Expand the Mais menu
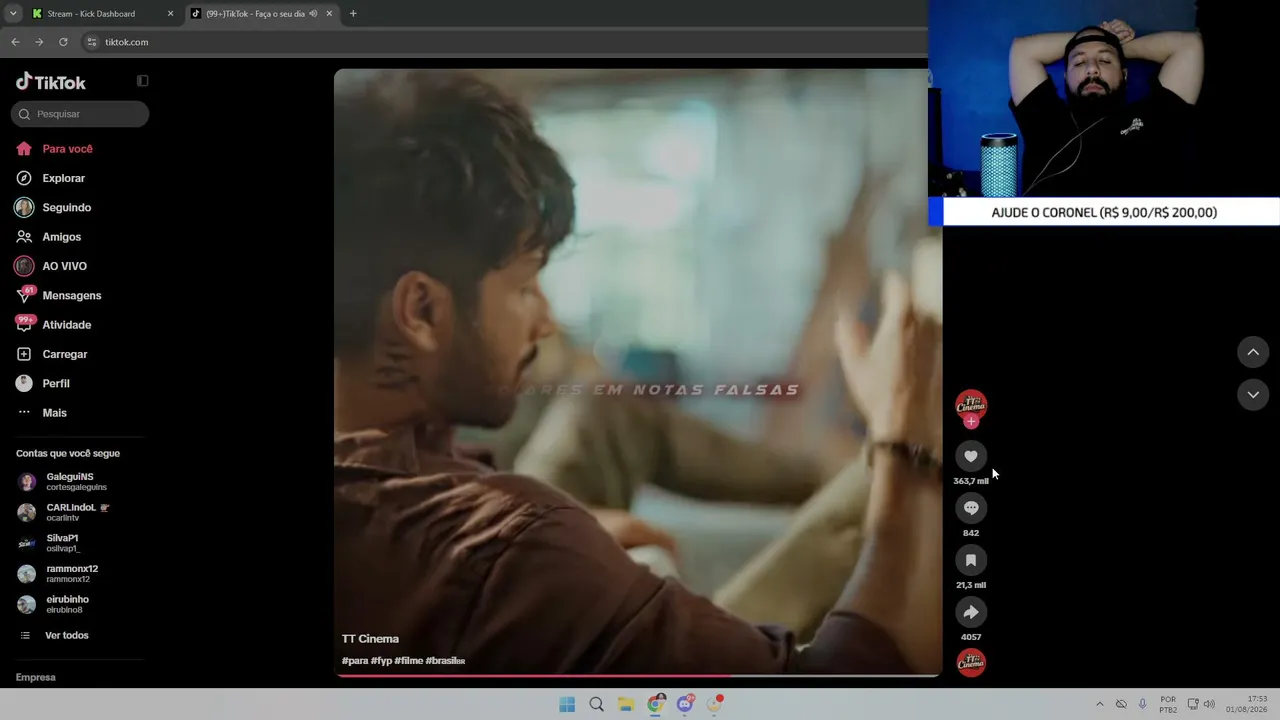This screenshot has height=720, width=1280. (x=54, y=413)
